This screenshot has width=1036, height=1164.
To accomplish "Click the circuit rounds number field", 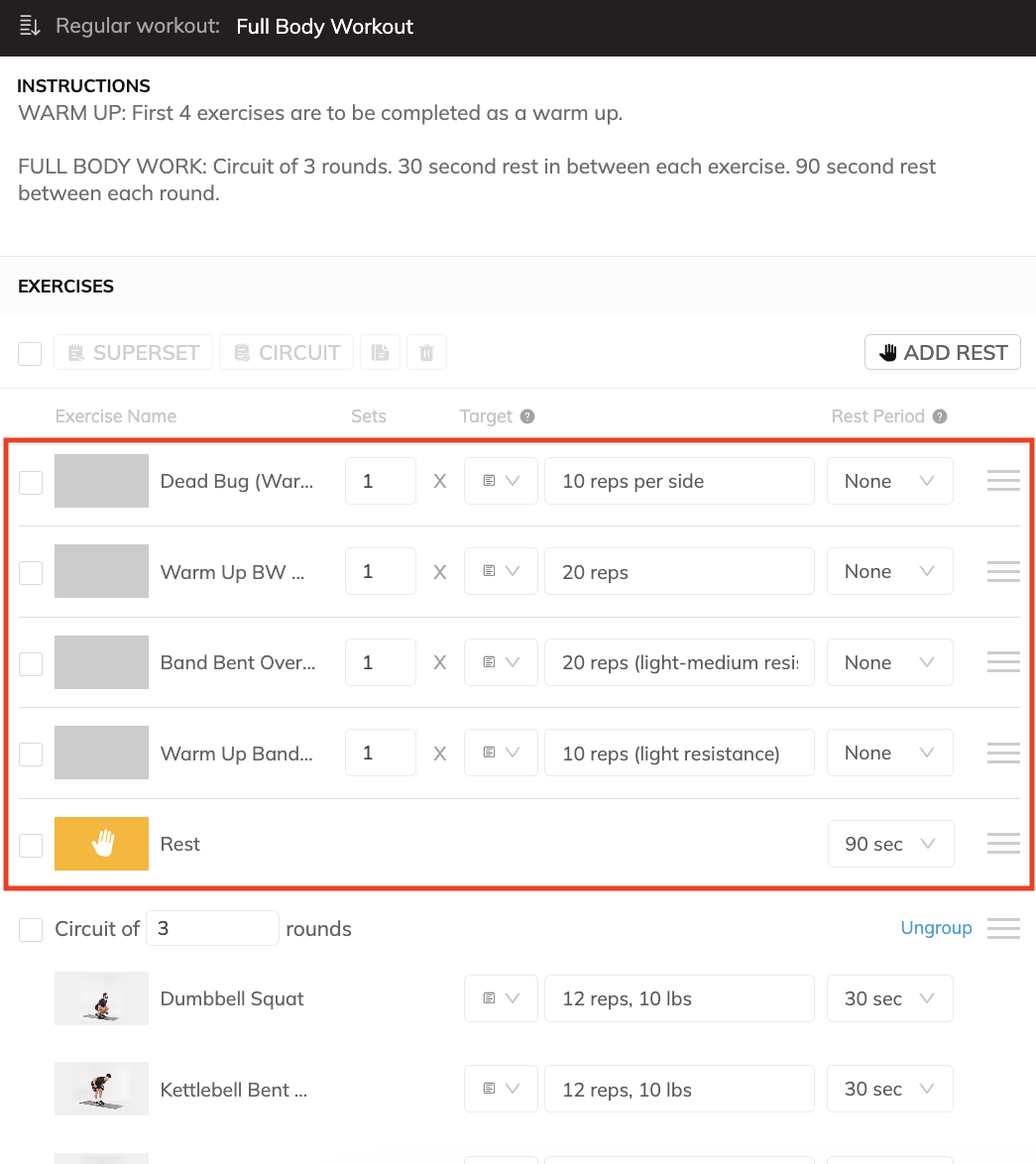I will click(x=212, y=928).
